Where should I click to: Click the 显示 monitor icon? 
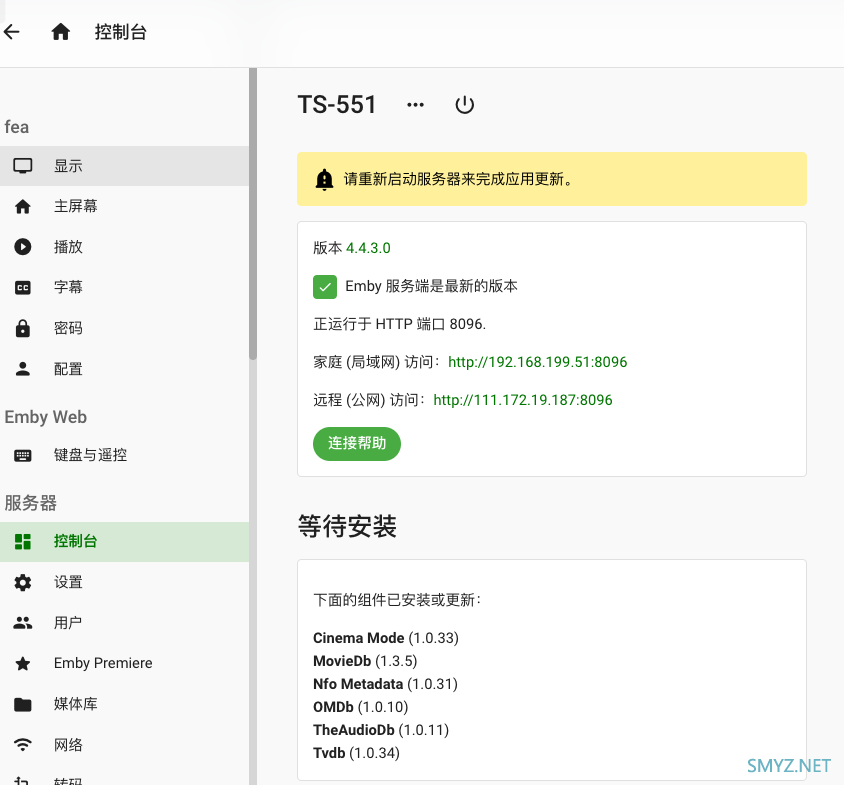[x=23, y=166]
